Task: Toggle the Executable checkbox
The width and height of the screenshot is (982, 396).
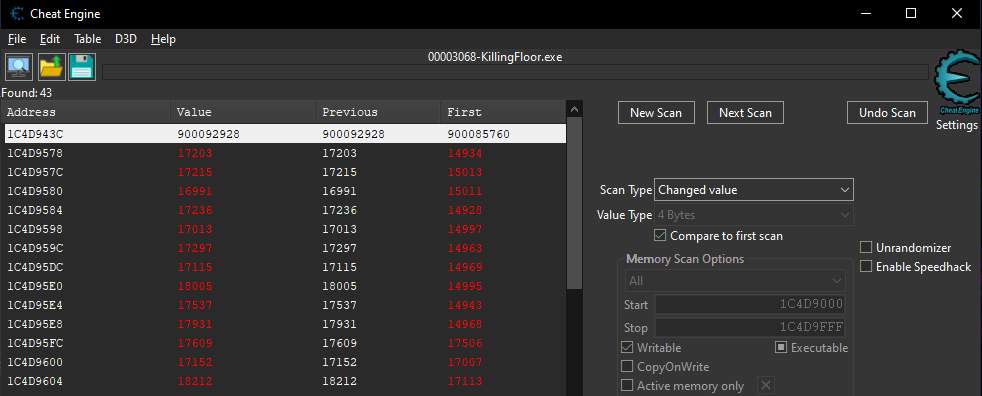Action: pyautogui.click(x=780, y=347)
